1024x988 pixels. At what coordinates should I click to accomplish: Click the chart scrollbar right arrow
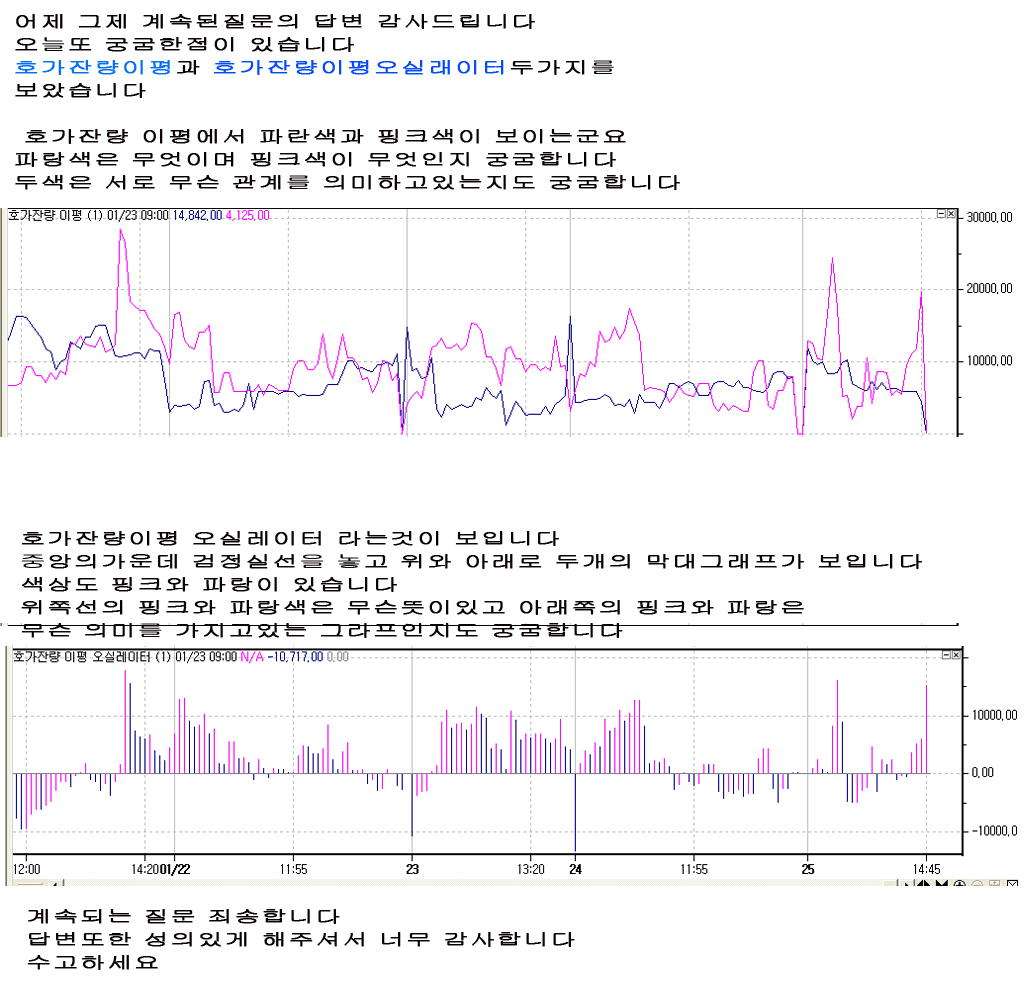(x=906, y=884)
